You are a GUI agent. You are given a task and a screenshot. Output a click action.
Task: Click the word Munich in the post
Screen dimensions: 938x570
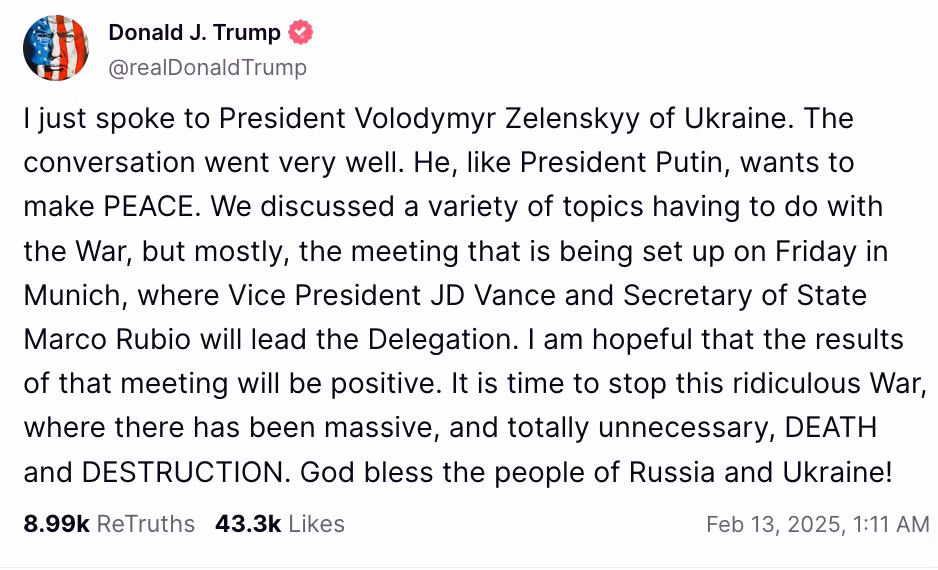[x=74, y=295]
